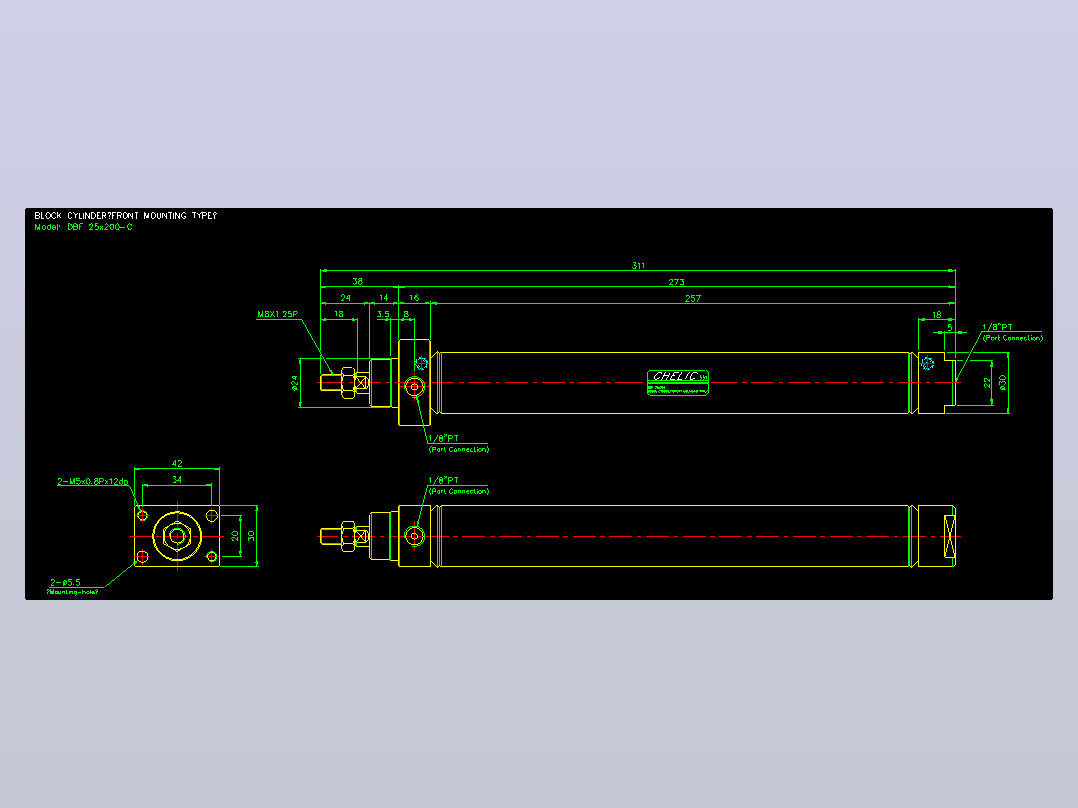This screenshot has width=1078, height=808.
Task: Select the "Mounting-hole" note text
Action: click(x=73, y=591)
